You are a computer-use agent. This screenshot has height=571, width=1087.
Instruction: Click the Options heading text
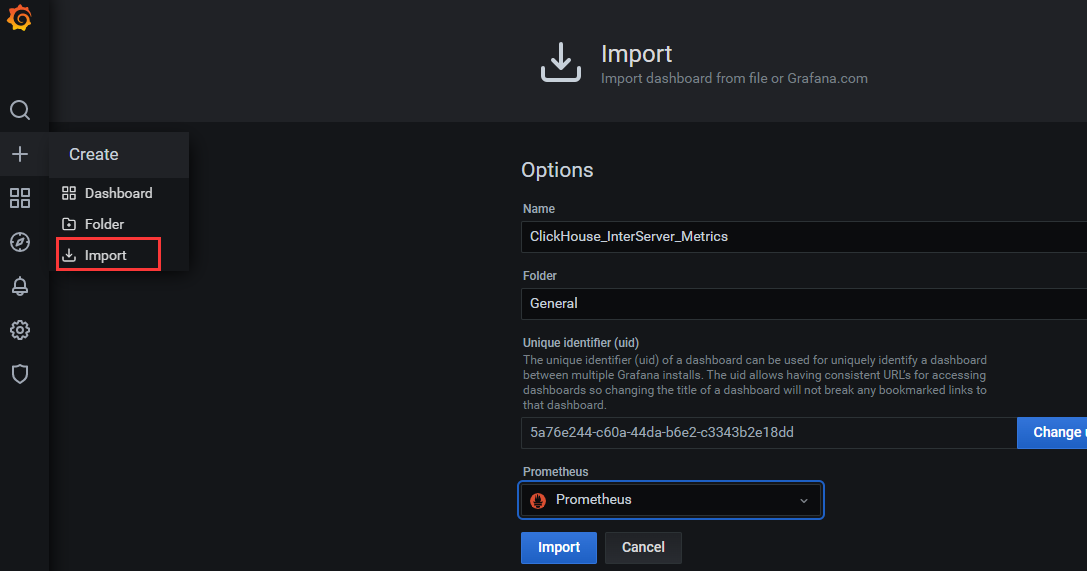(x=557, y=170)
